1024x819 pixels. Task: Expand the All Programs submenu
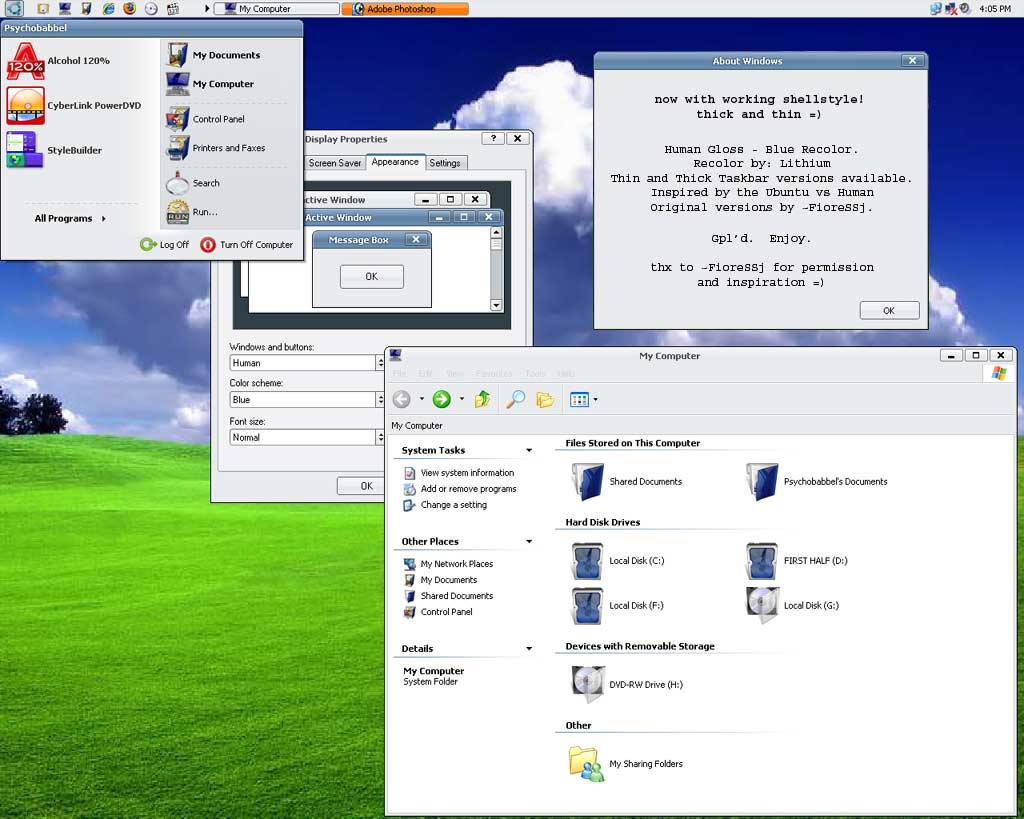coord(69,219)
